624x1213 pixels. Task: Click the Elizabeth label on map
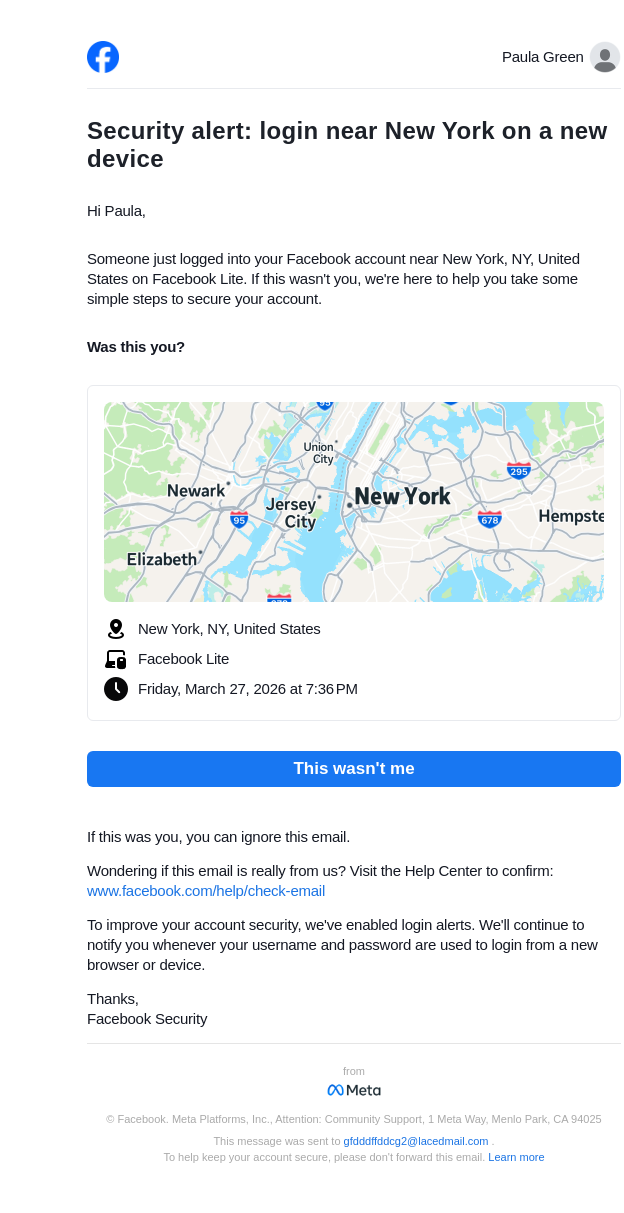click(162, 559)
